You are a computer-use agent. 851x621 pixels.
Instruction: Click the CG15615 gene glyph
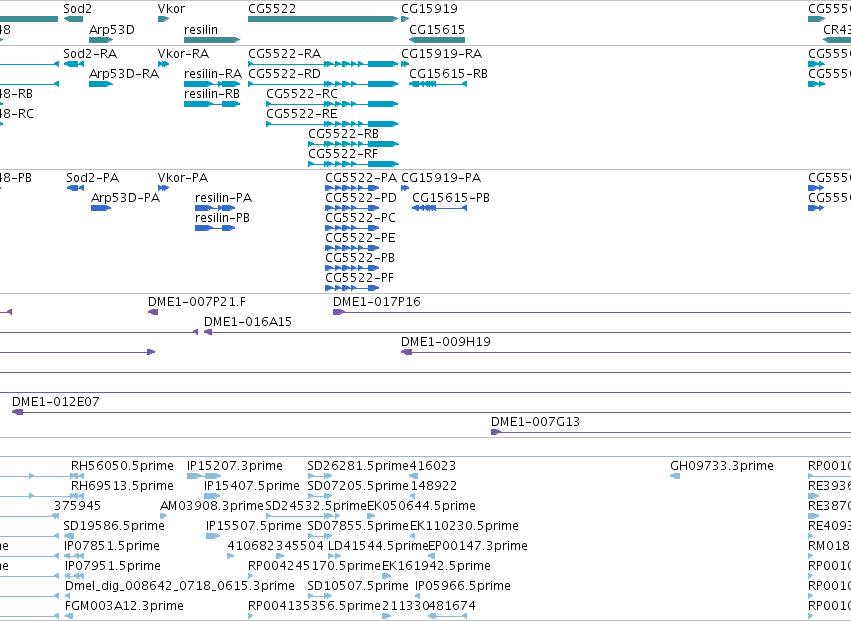tap(437, 40)
